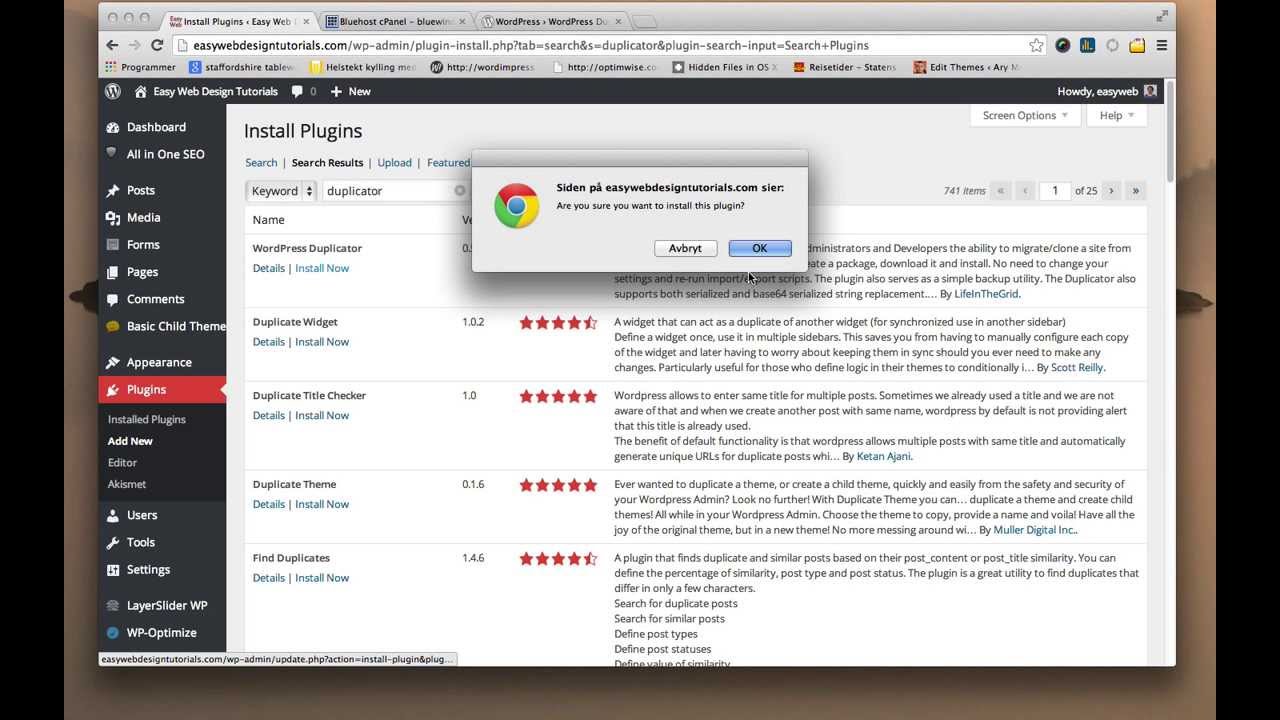Open Installed Plugins submenu
This screenshot has width=1280, height=720.
click(x=147, y=419)
